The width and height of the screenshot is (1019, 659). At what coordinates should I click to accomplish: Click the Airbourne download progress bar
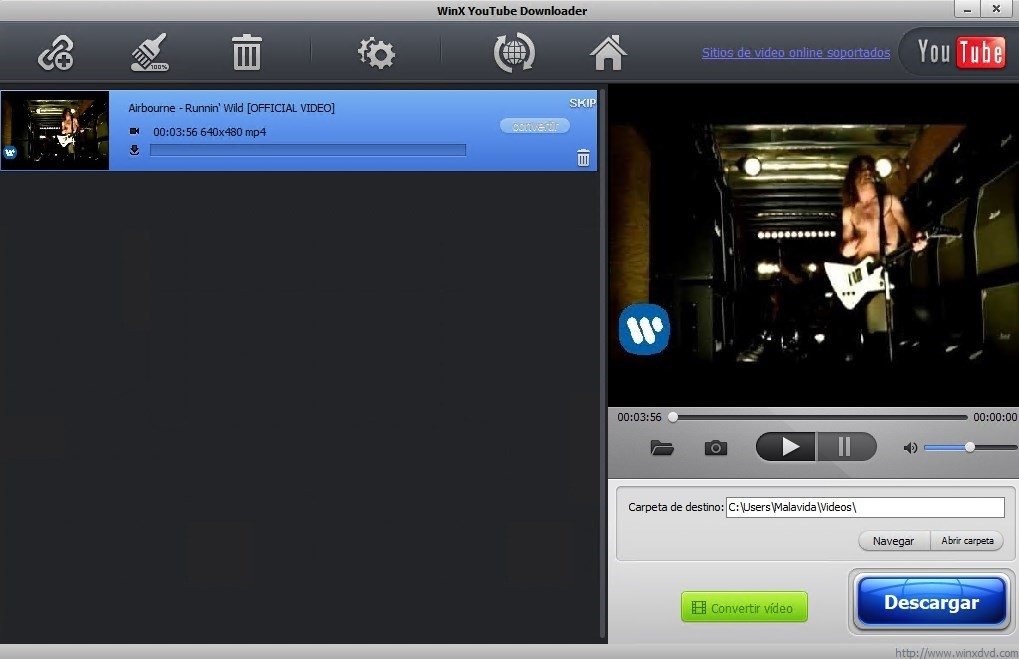point(308,150)
